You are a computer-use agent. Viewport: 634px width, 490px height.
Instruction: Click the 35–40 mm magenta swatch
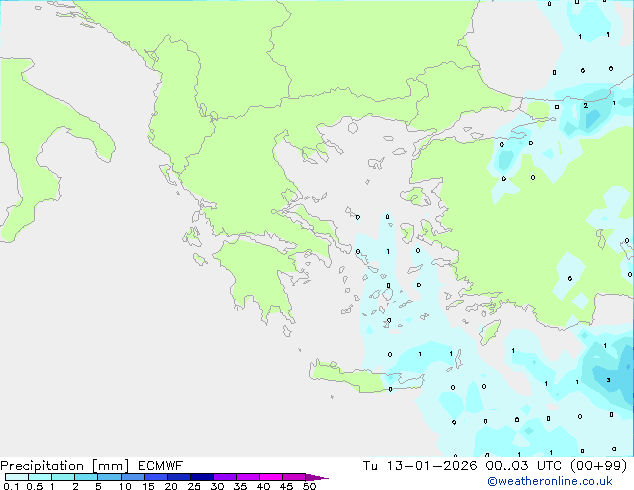pos(247,477)
